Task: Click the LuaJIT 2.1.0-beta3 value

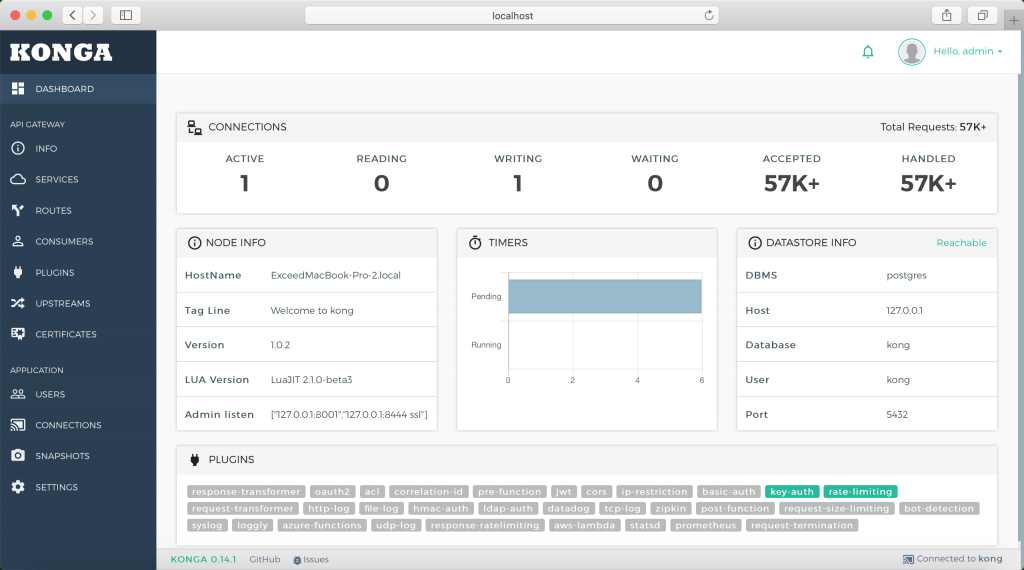Action: click(312, 380)
